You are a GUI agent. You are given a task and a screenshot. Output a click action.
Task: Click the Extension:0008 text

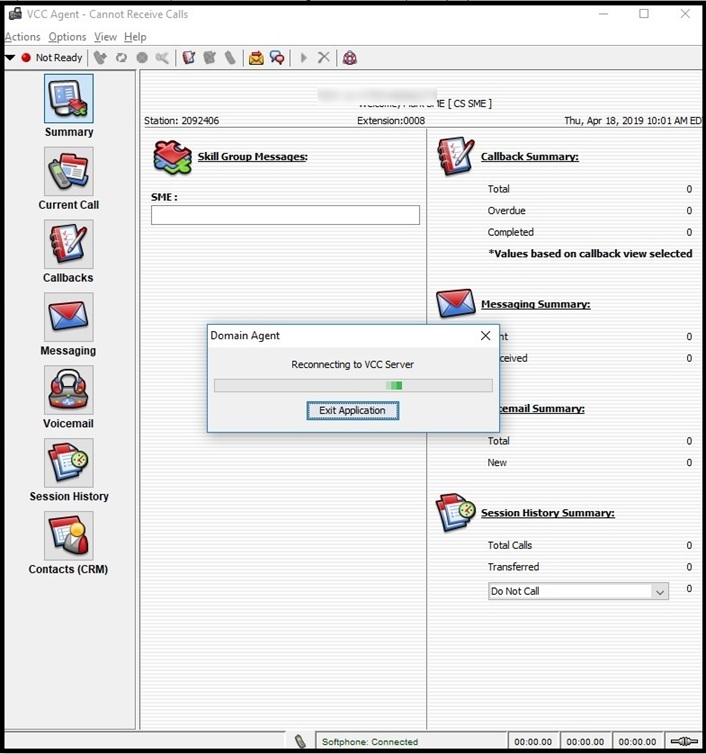coord(391,121)
